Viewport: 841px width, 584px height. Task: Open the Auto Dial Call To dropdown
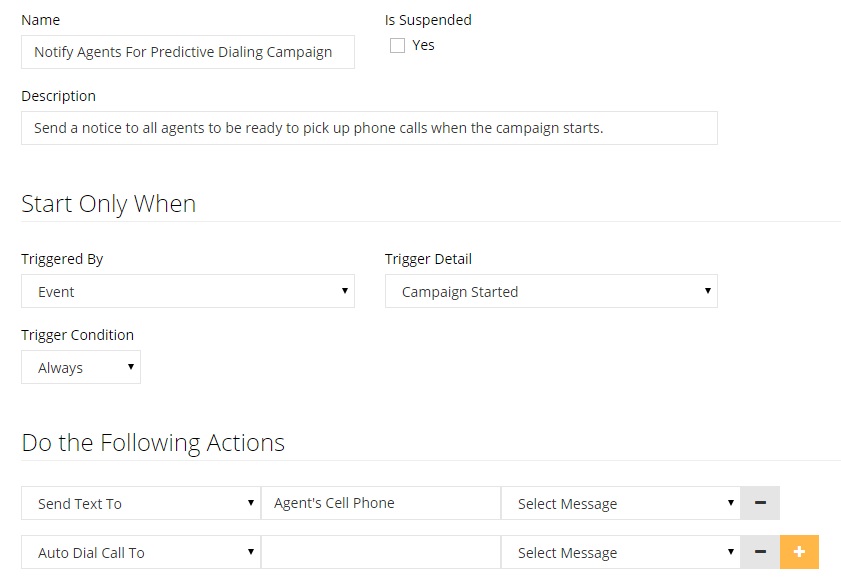click(140, 552)
